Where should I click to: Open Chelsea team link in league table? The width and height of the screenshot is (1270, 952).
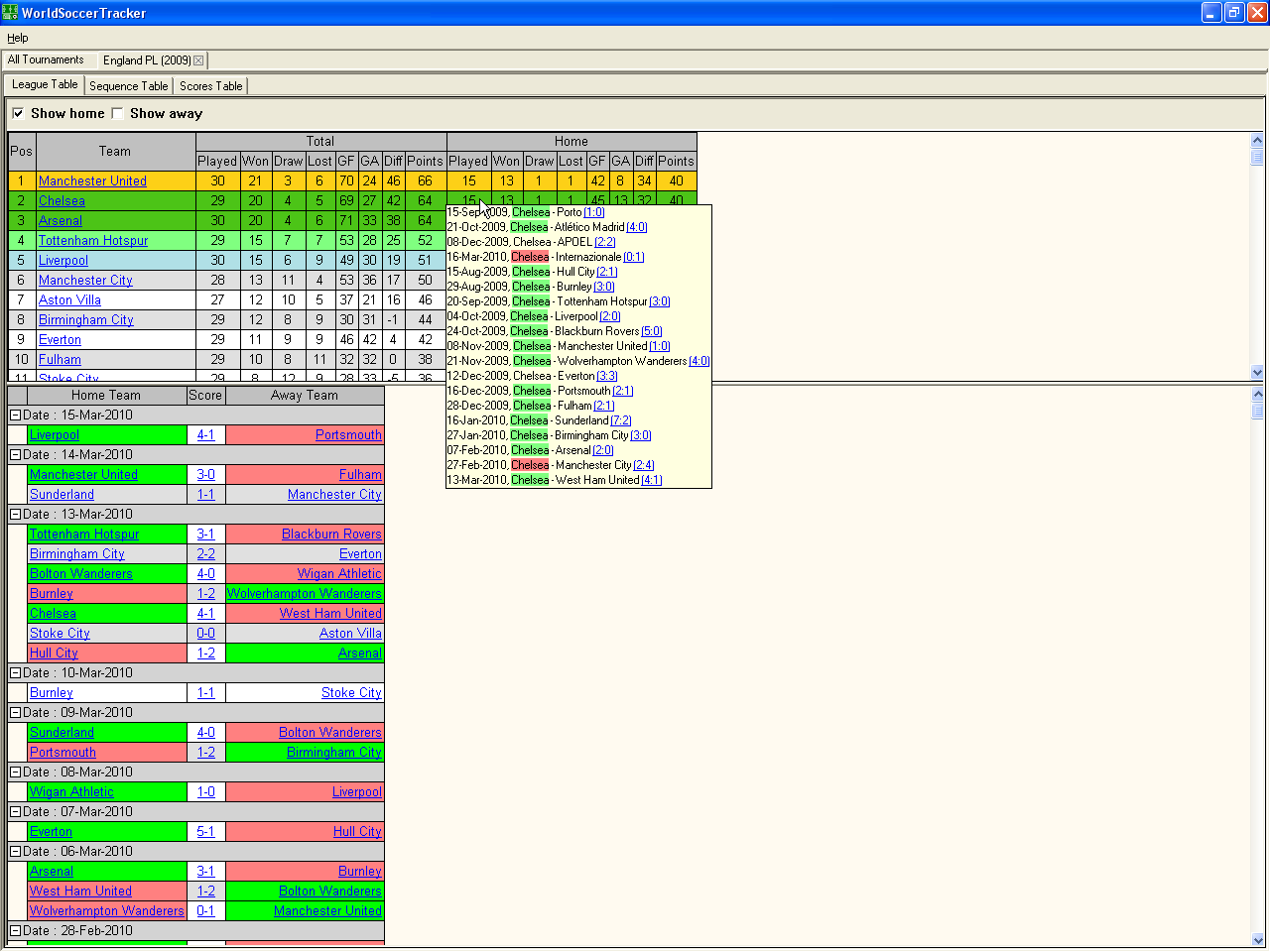62,201
